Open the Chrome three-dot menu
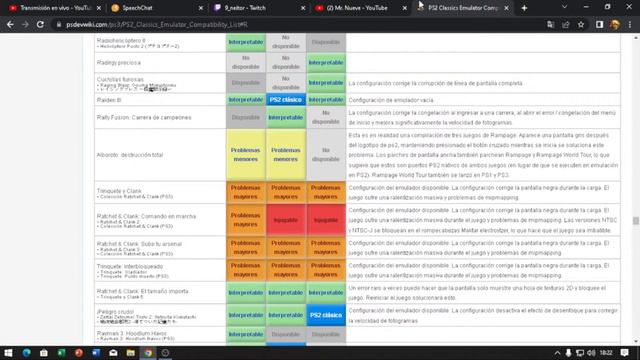Screen dimensions: 640x360 pos(630,24)
